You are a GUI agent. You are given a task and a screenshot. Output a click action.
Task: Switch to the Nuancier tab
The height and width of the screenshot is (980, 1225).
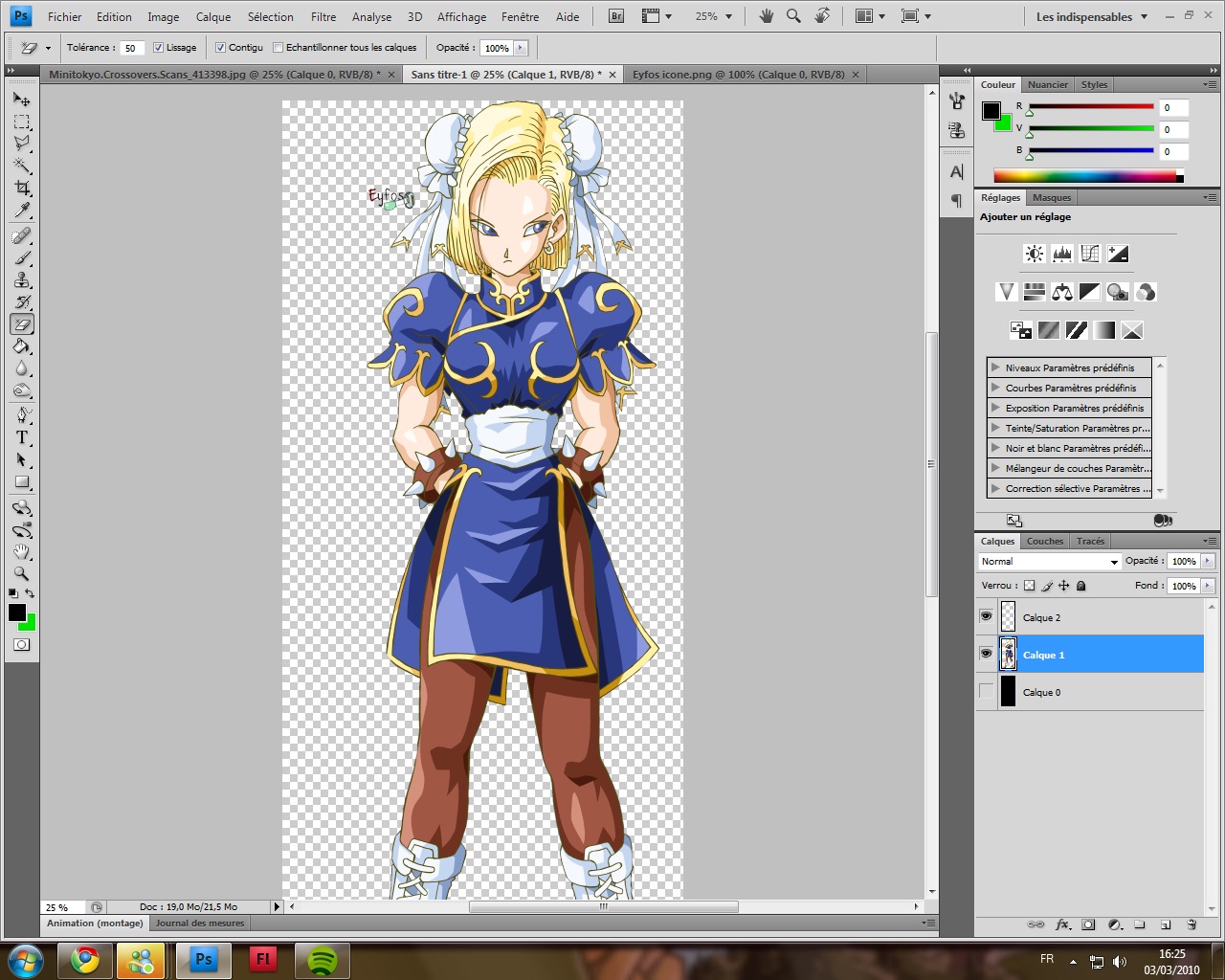pos(1048,84)
